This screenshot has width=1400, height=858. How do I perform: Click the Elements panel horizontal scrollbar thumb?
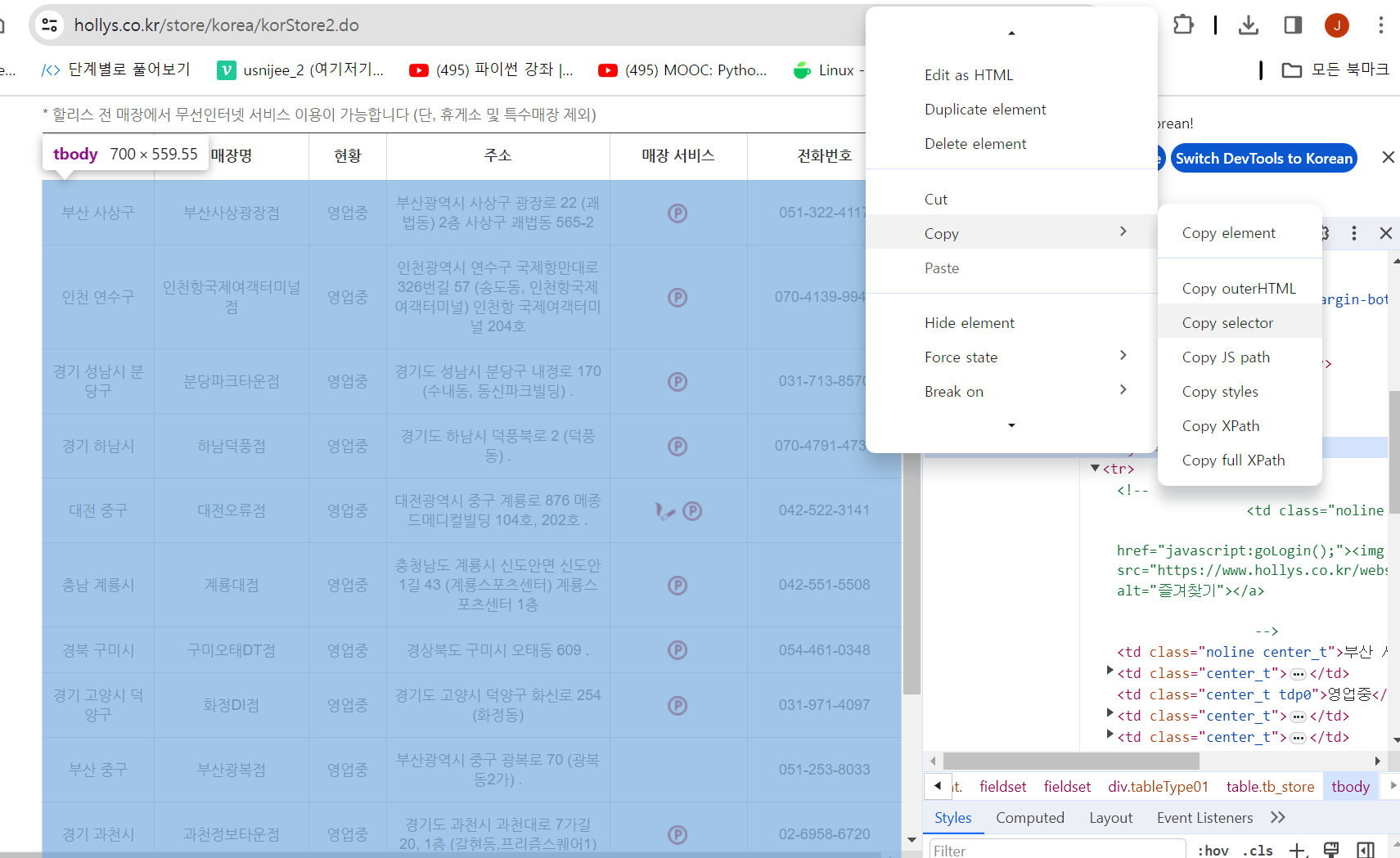pos(1071,761)
